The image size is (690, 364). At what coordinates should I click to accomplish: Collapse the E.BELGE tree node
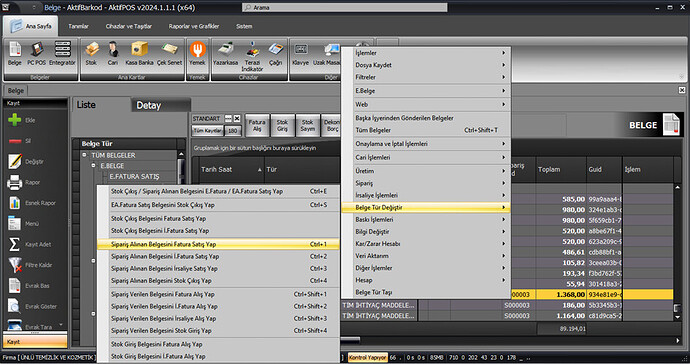click(93, 165)
